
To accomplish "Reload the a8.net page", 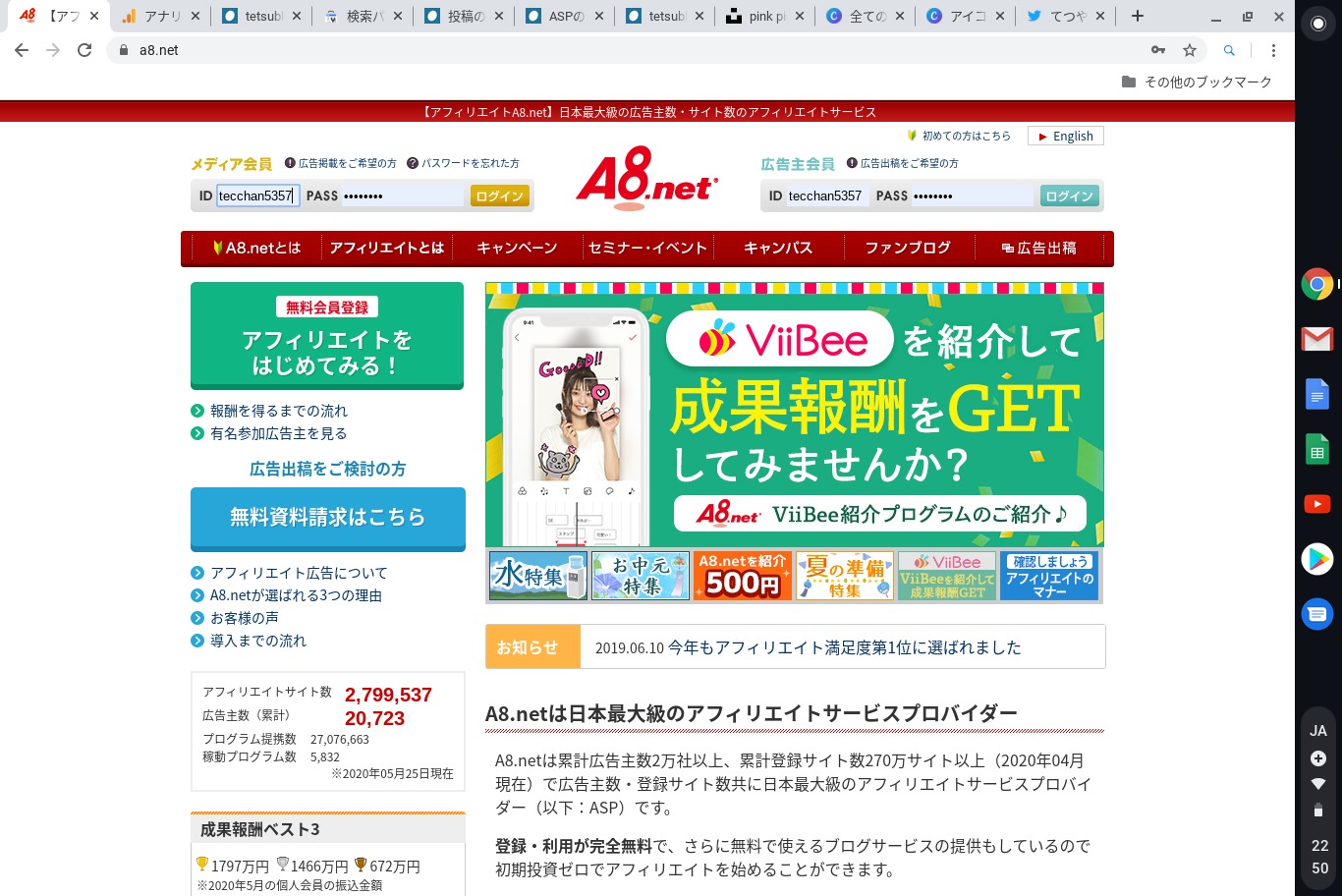I will pos(84,50).
